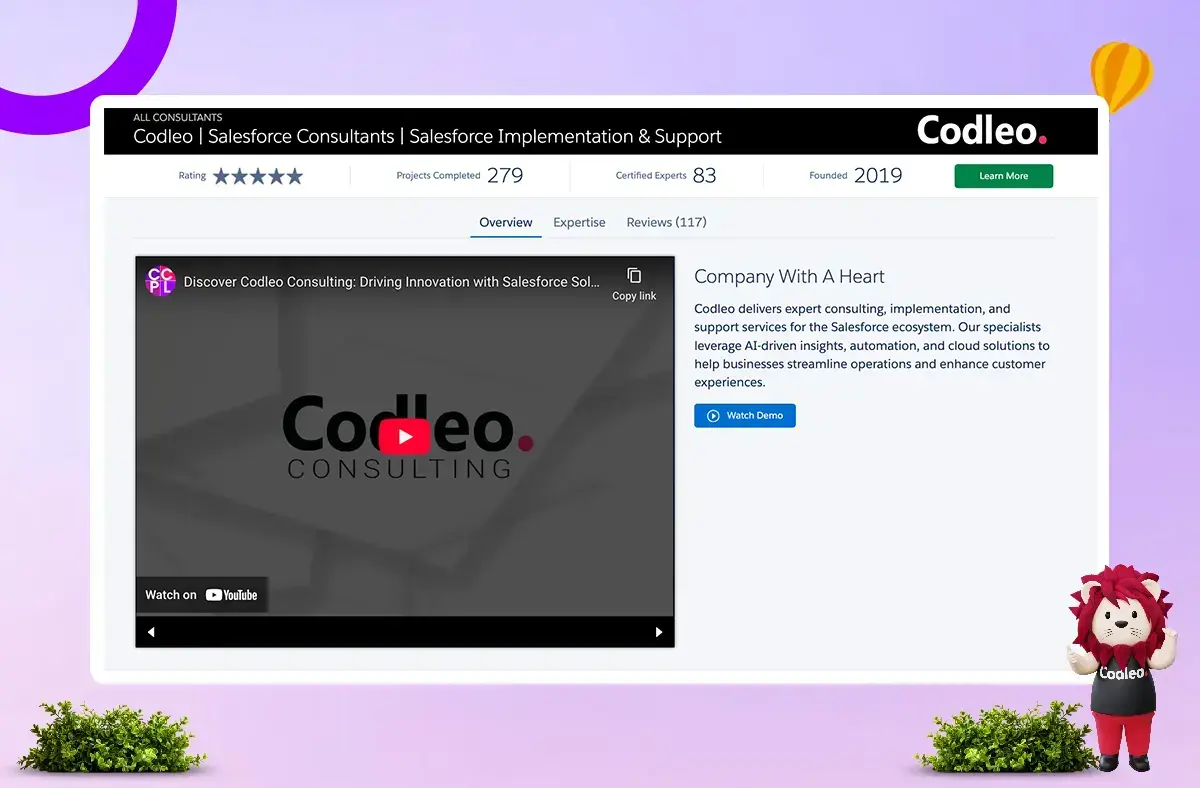Click the Watch on YouTube logo
This screenshot has width=1200, height=788.
point(232,594)
